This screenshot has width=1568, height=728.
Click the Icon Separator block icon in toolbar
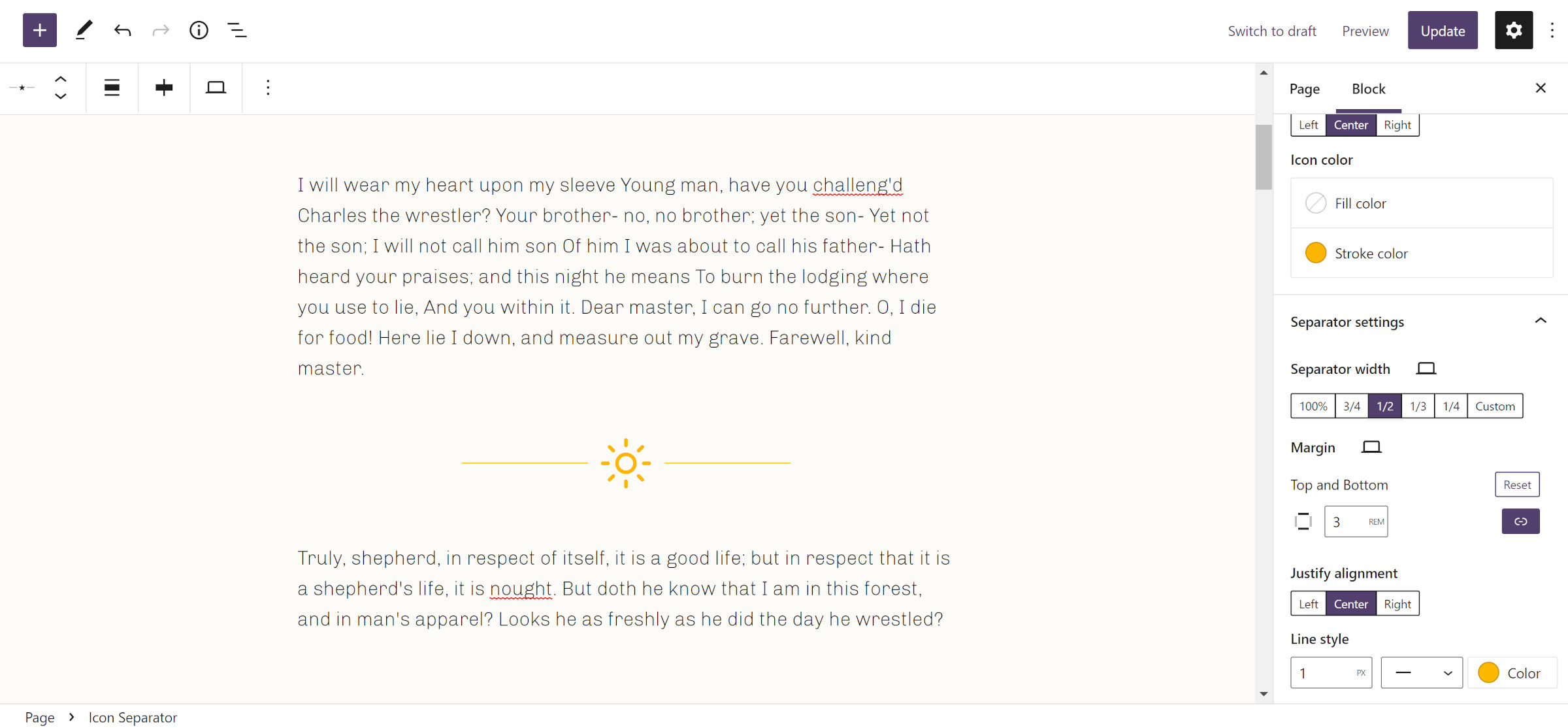[x=22, y=88]
